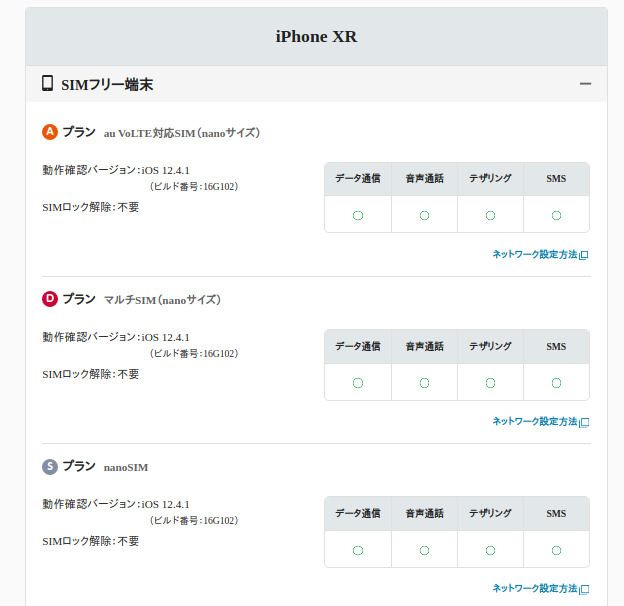
Task: Click external-link icon in A plan section
Action: pyautogui.click(x=584, y=255)
